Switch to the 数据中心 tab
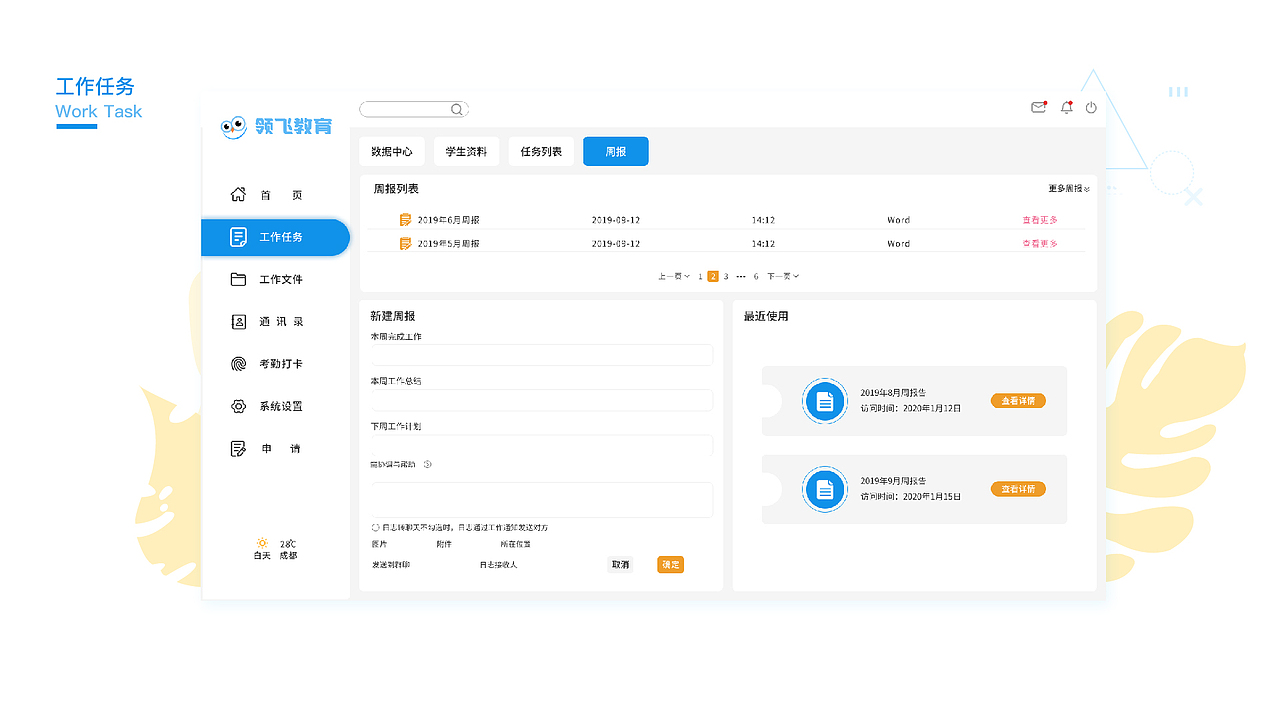Screen dimensions: 1280x720 pyautogui.click(x=392, y=151)
